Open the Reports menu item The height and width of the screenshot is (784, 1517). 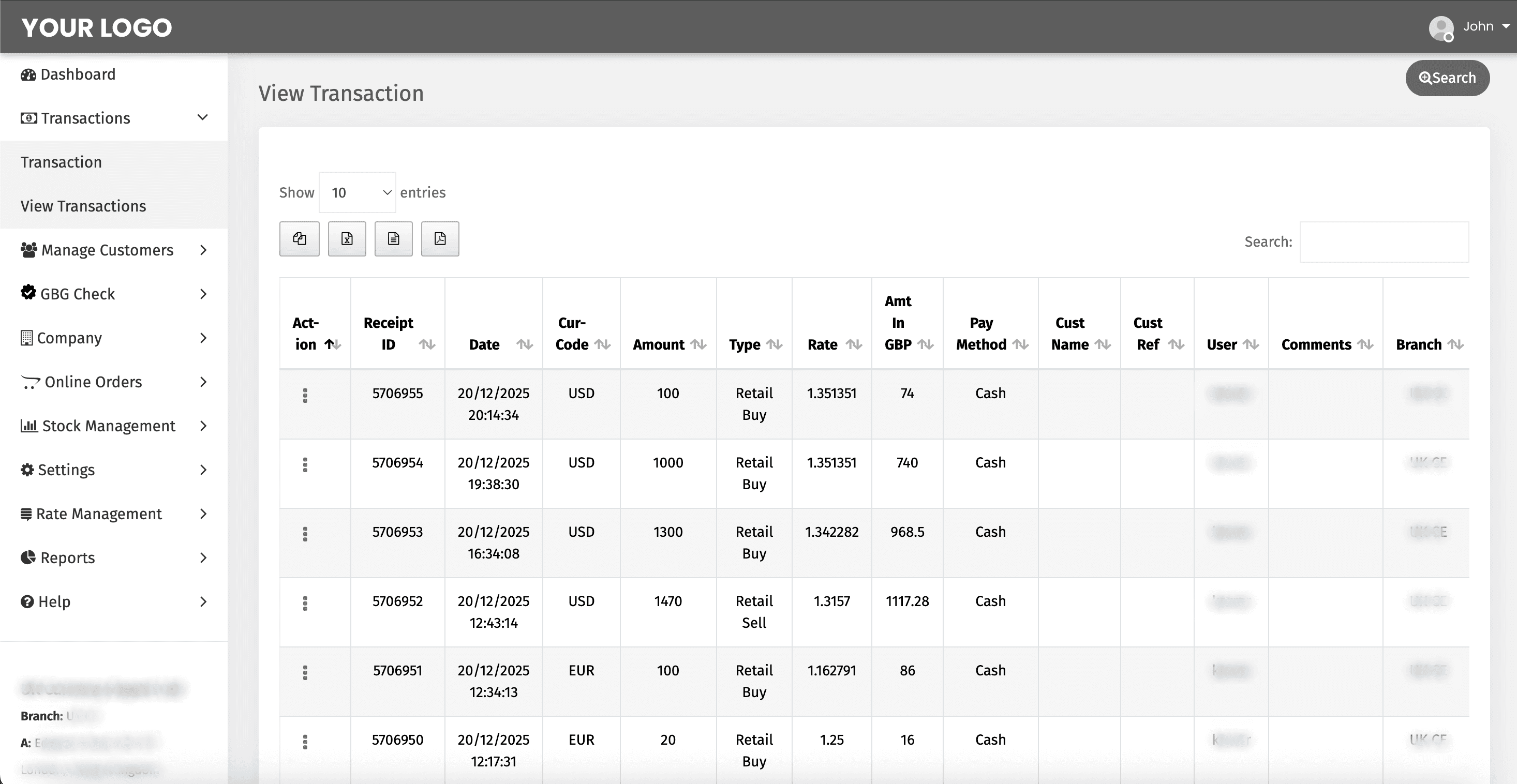coord(67,557)
